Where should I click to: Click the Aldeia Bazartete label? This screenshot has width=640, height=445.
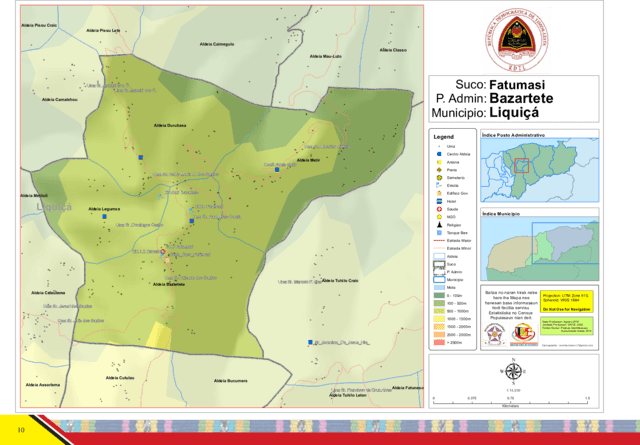tap(170, 284)
